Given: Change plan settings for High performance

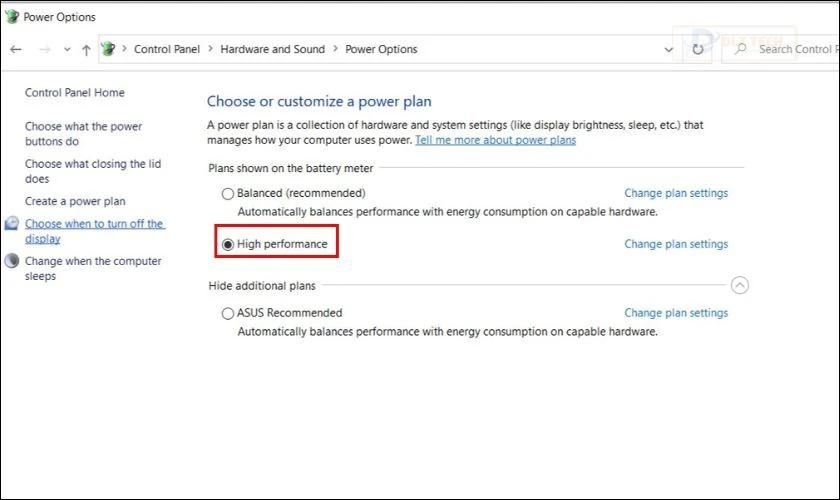Looking at the screenshot, I should pyautogui.click(x=676, y=244).
